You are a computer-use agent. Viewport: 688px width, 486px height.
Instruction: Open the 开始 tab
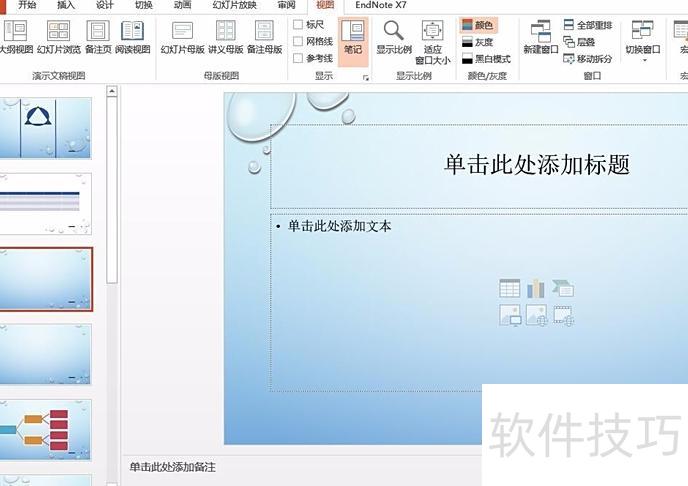click(x=27, y=5)
